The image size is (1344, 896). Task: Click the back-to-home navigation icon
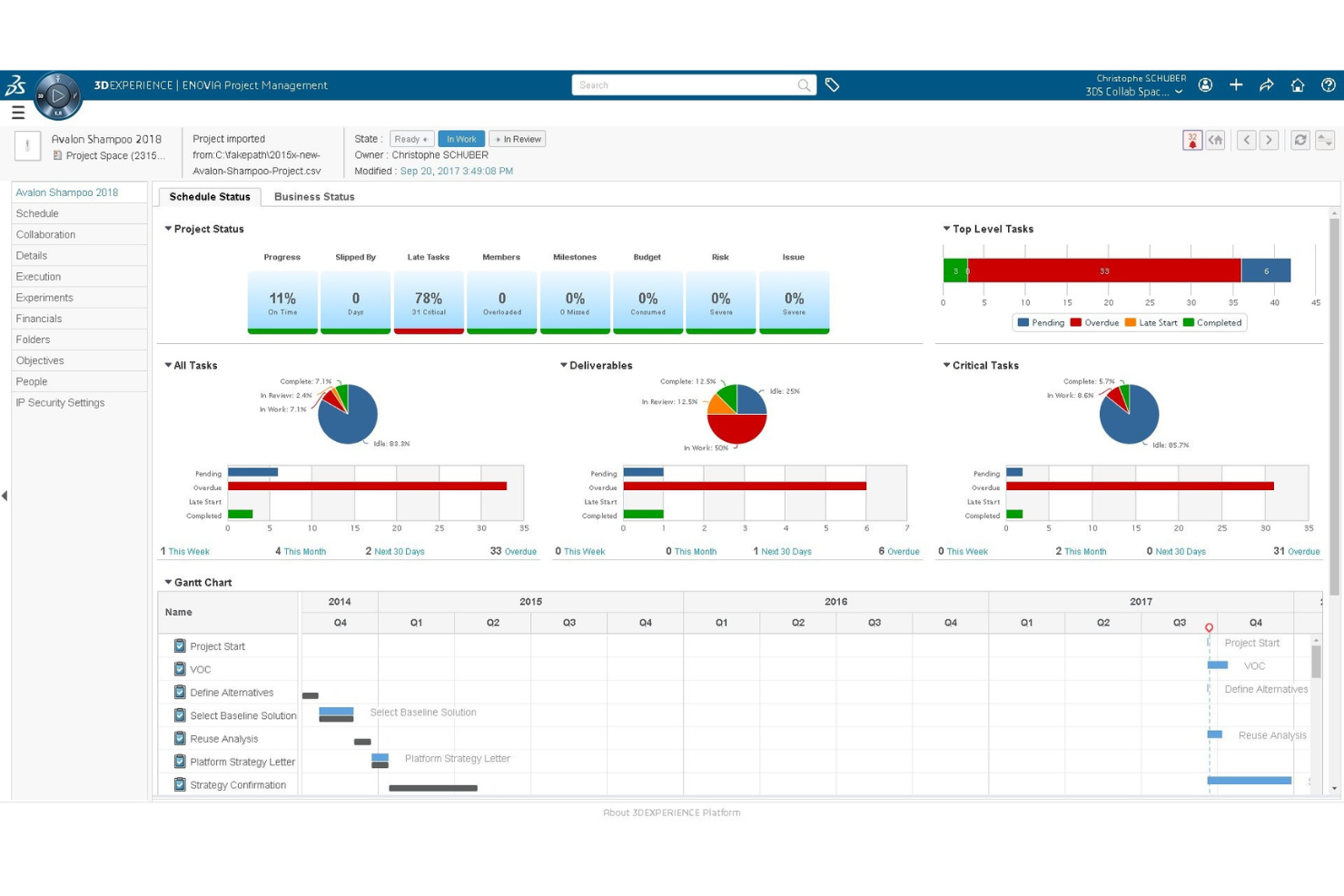point(1216,140)
